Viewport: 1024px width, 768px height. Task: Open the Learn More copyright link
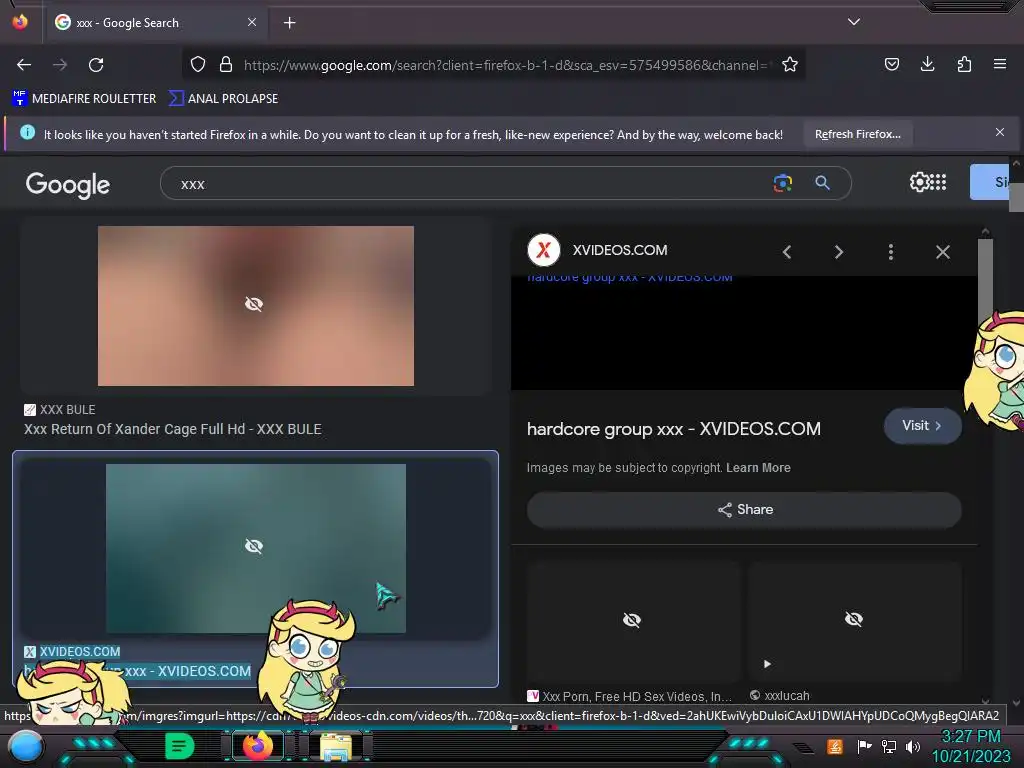point(758,468)
